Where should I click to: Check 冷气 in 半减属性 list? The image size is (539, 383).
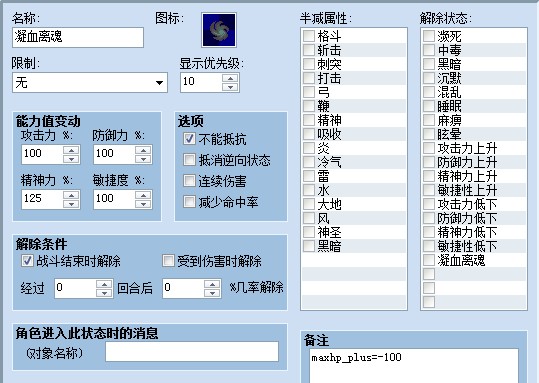pos(309,162)
